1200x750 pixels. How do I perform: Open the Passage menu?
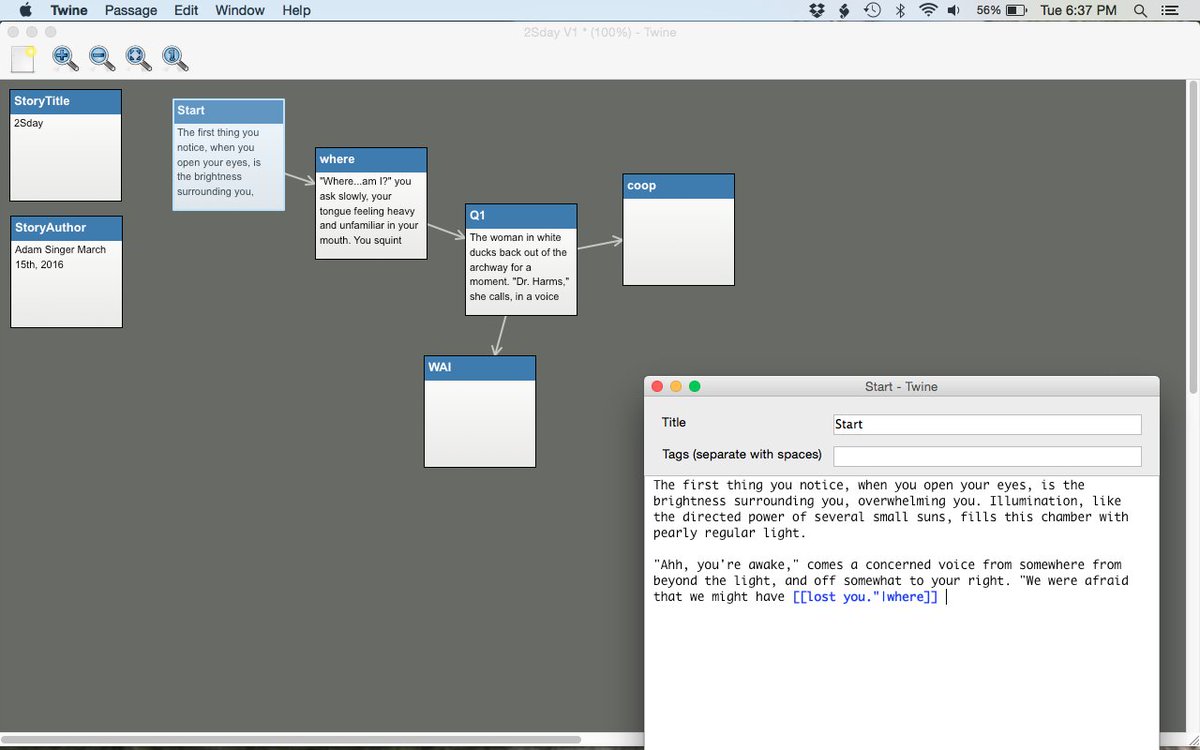tap(131, 10)
